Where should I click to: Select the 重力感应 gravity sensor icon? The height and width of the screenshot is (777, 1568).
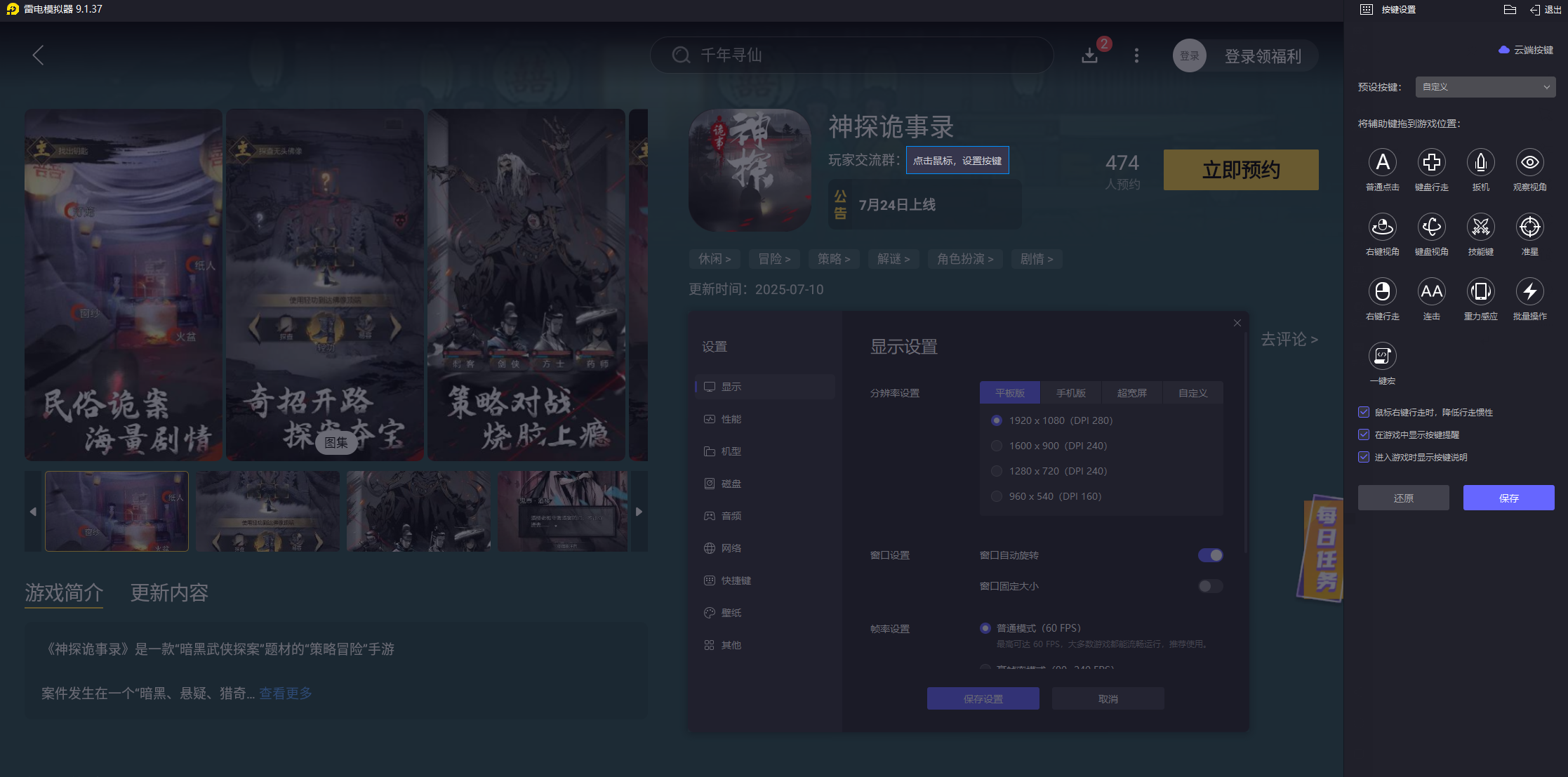pos(1480,291)
